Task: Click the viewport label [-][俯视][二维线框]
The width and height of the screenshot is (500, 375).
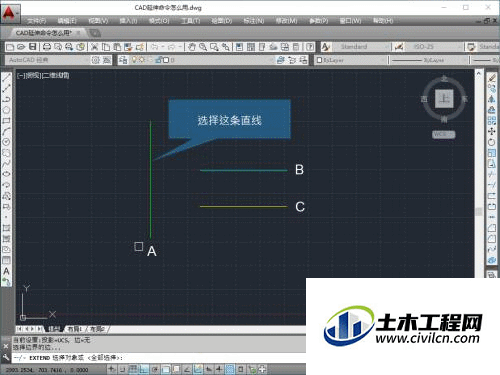Action: 43,75
